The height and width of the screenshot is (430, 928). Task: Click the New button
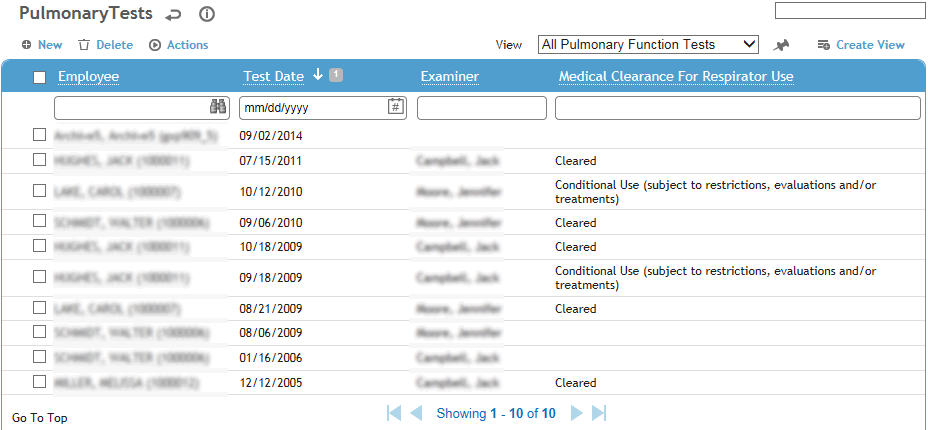(x=42, y=45)
